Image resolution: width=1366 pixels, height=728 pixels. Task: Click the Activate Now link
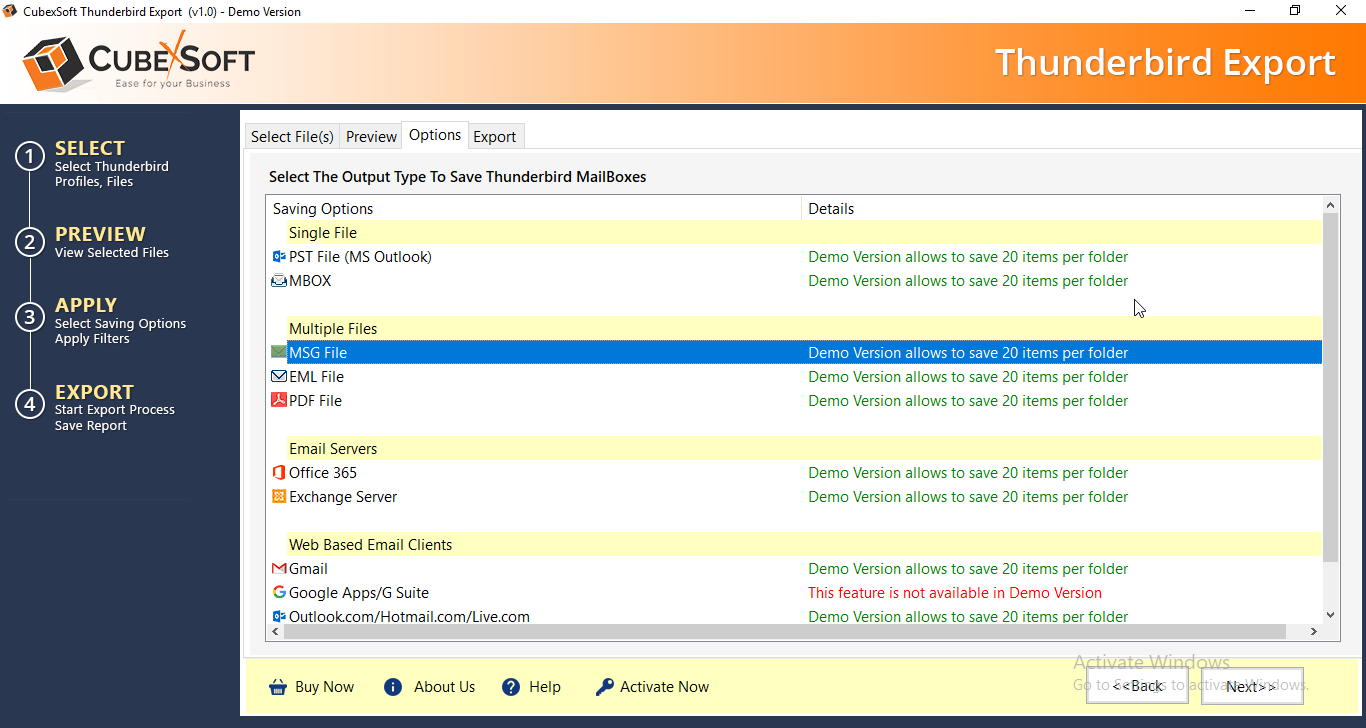[x=664, y=687]
